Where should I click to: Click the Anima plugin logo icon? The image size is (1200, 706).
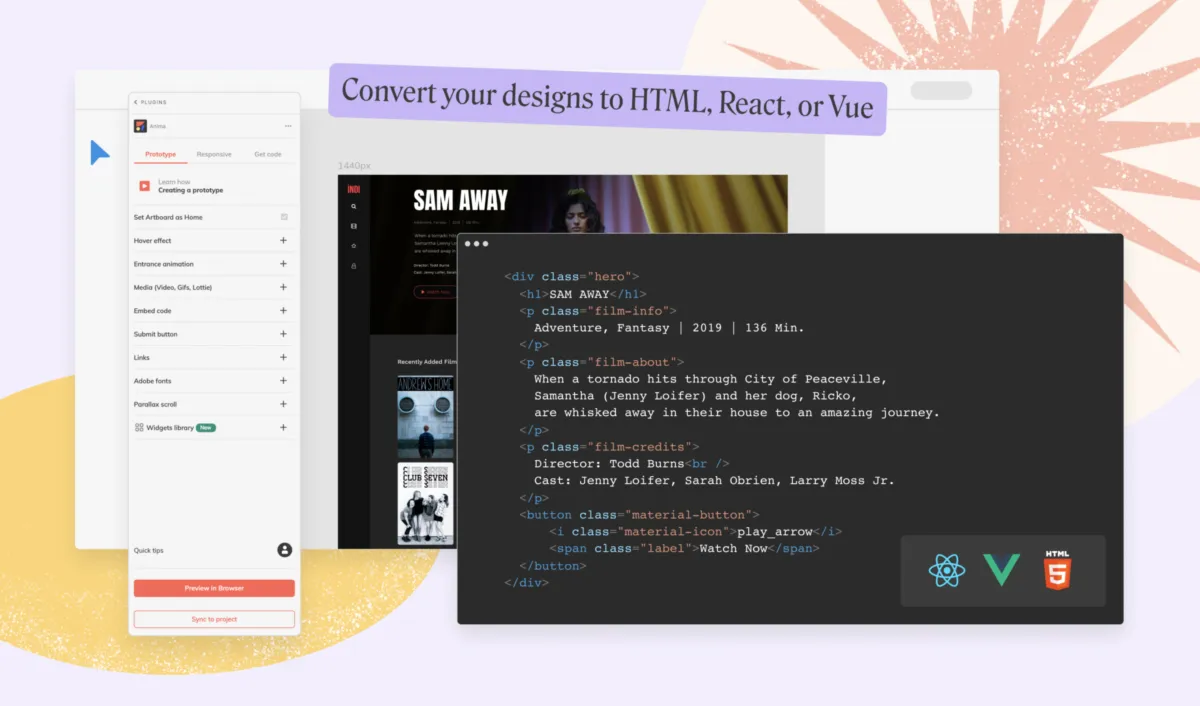(140, 126)
